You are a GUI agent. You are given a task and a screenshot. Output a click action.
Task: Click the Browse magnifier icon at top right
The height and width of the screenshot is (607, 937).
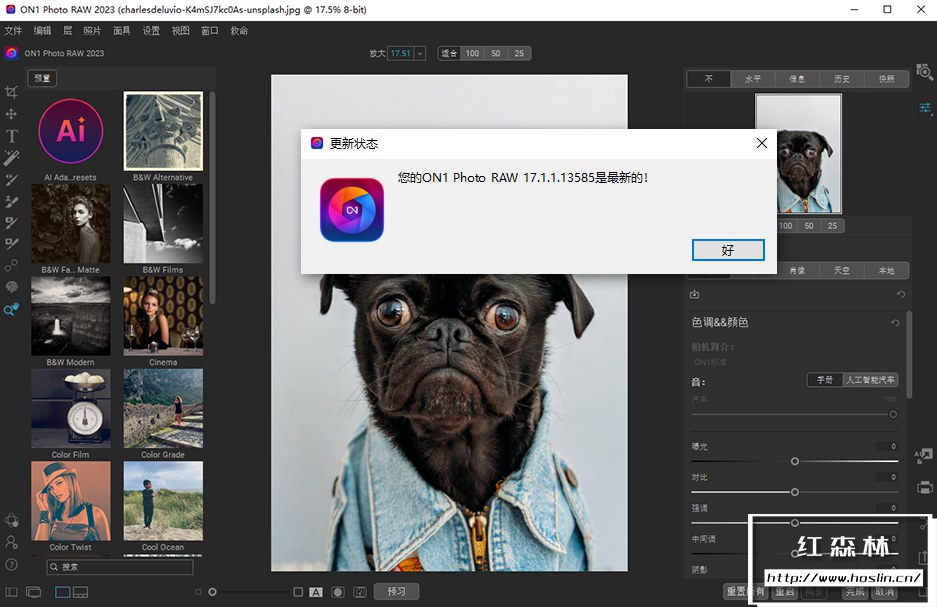tap(924, 72)
